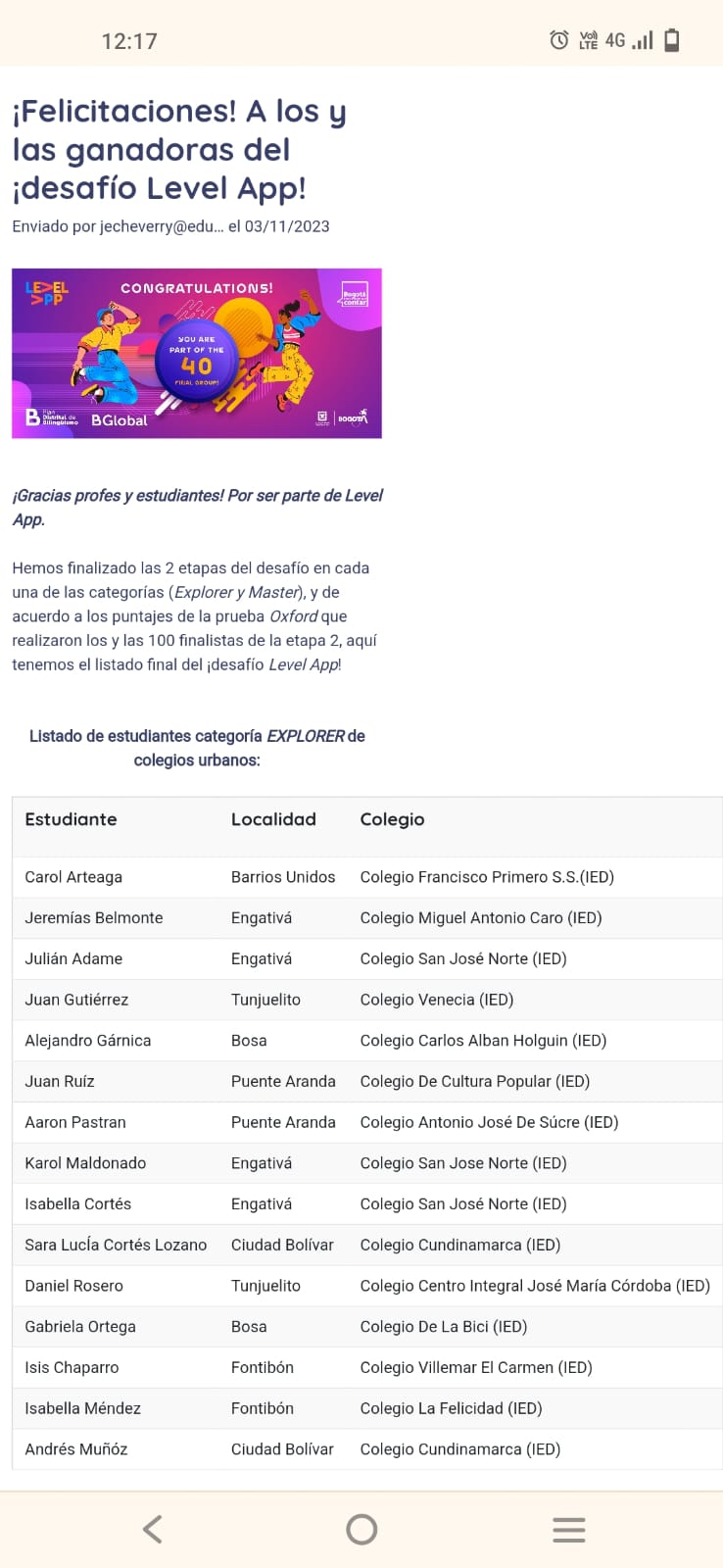This screenshot has width=723, height=1568.
Task: Tap the alarm clock status icon
Action: 558,40
